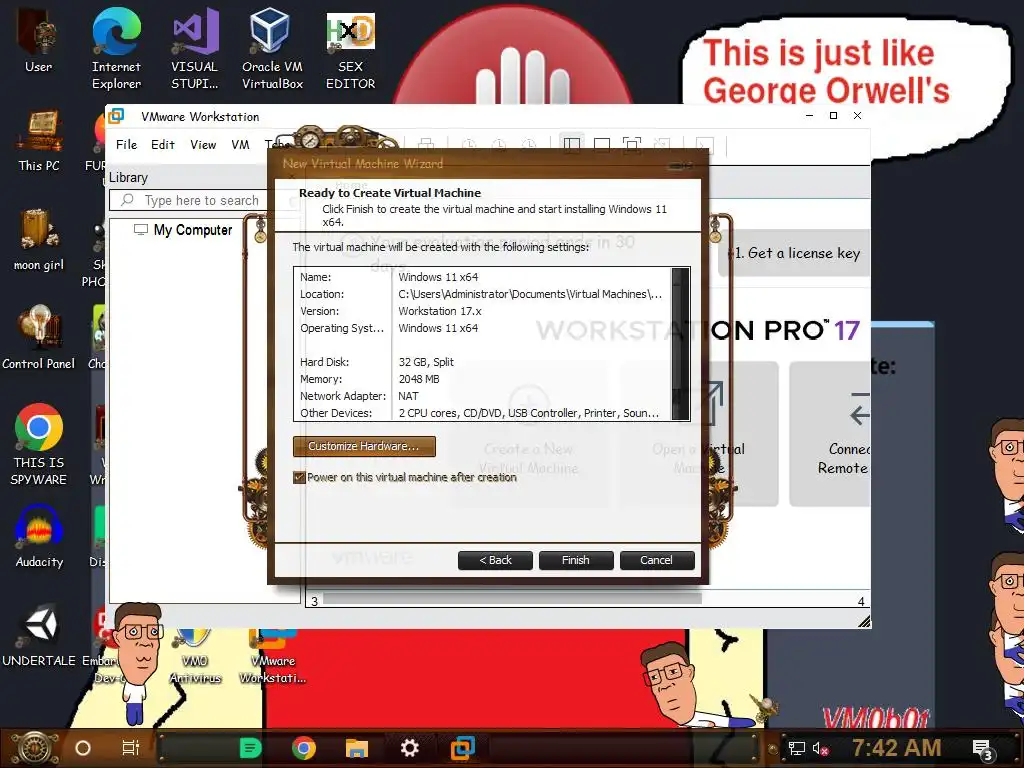1024x768 pixels.
Task: Open VMware Workstati... desktop shortcut
Action: click(x=272, y=657)
